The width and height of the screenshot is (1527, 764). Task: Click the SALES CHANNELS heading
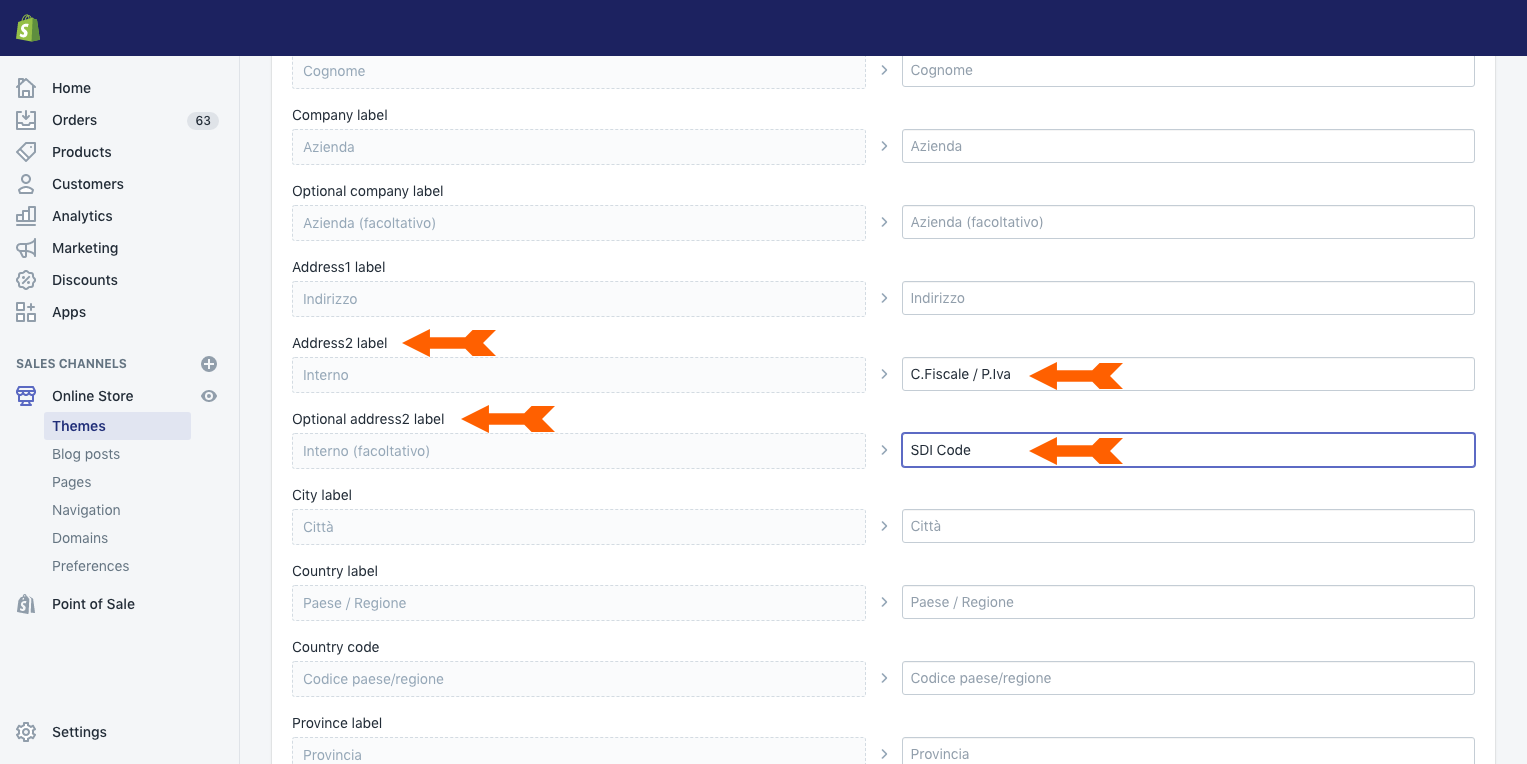71,364
